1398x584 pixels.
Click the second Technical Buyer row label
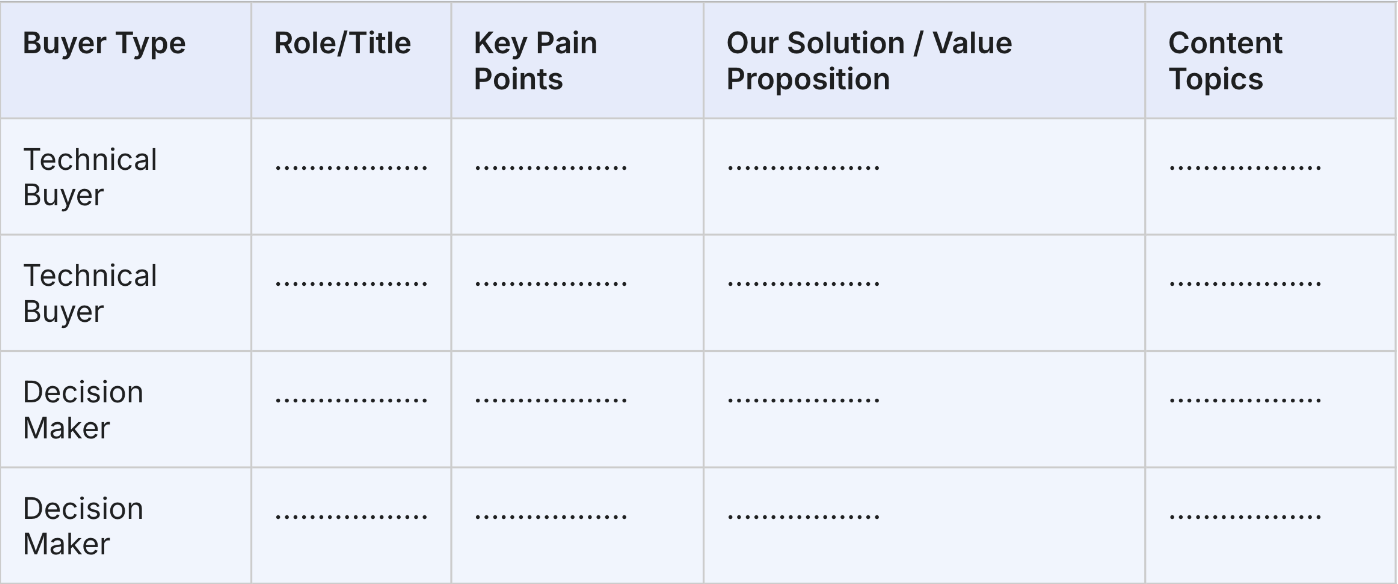(90, 293)
